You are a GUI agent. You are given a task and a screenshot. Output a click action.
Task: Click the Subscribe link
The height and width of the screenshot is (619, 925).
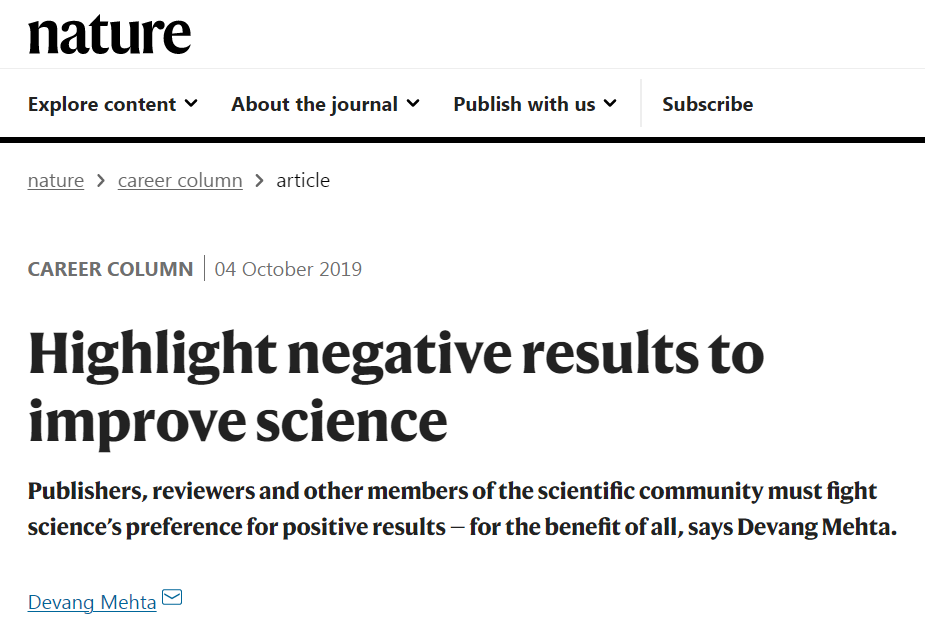click(707, 104)
